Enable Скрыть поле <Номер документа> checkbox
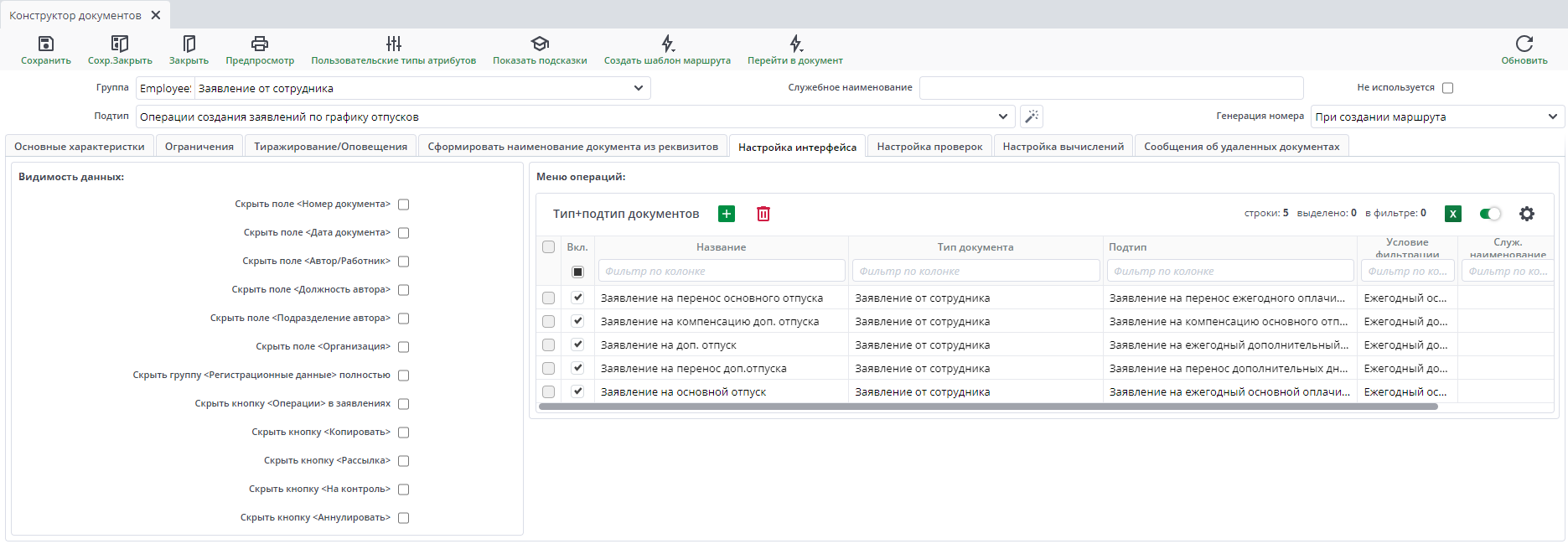Viewport: 1568px width, 544px height. click(403, 205)
